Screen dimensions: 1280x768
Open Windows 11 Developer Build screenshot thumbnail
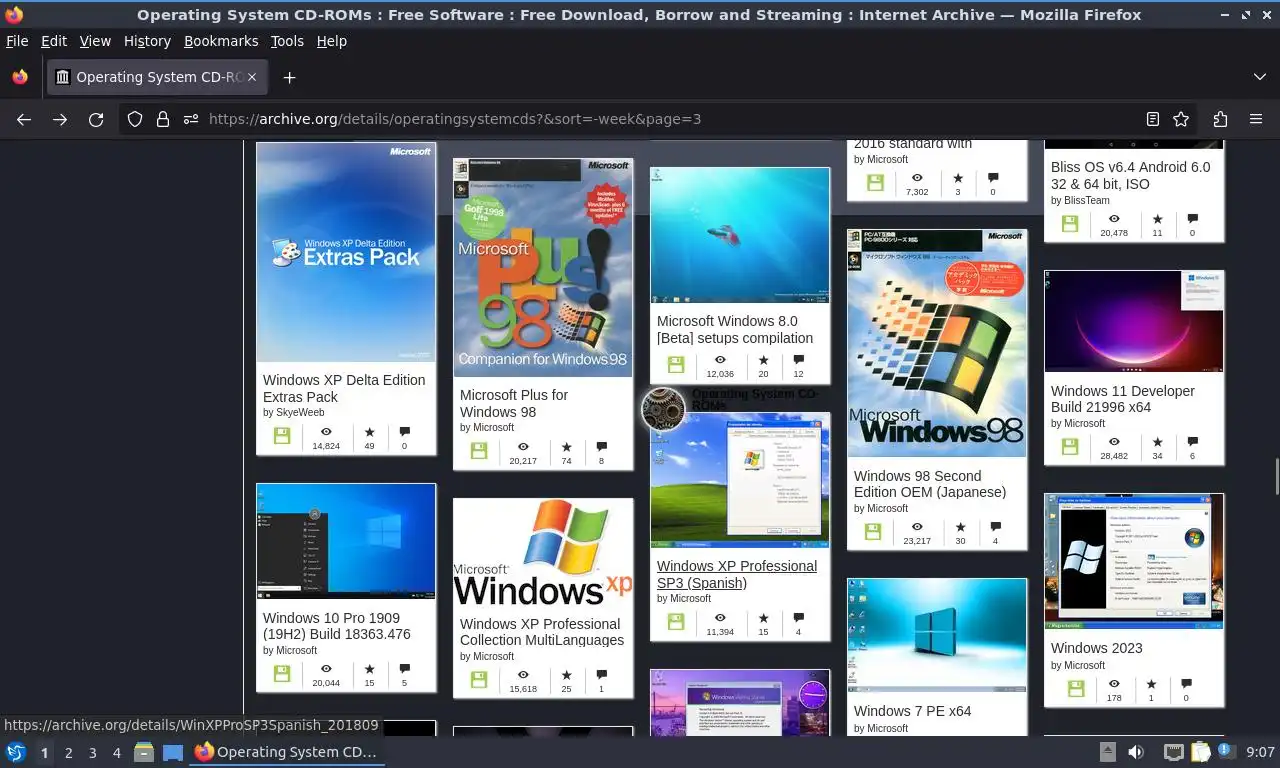pyautogui.click(x=1134, y=321)
